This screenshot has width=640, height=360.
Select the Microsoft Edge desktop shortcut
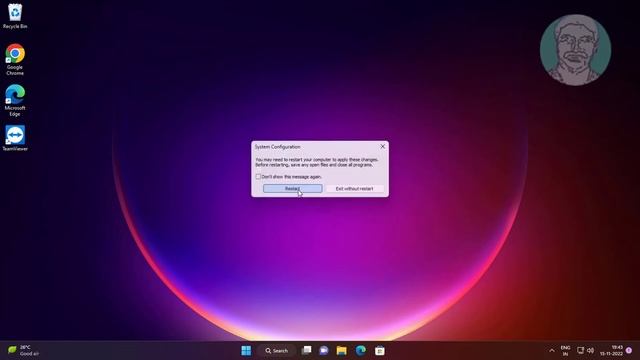coord(15,100)
